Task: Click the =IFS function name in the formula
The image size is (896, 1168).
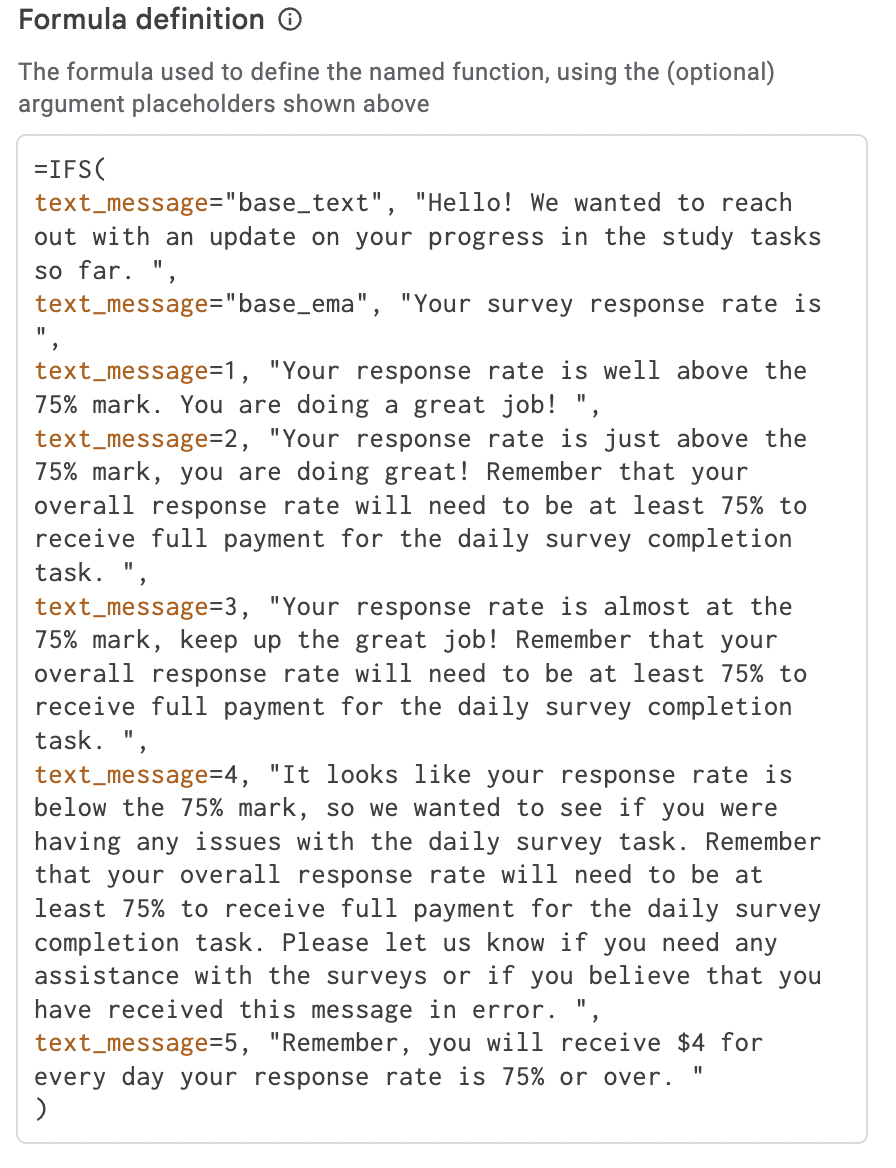Action: click(62, 168)
